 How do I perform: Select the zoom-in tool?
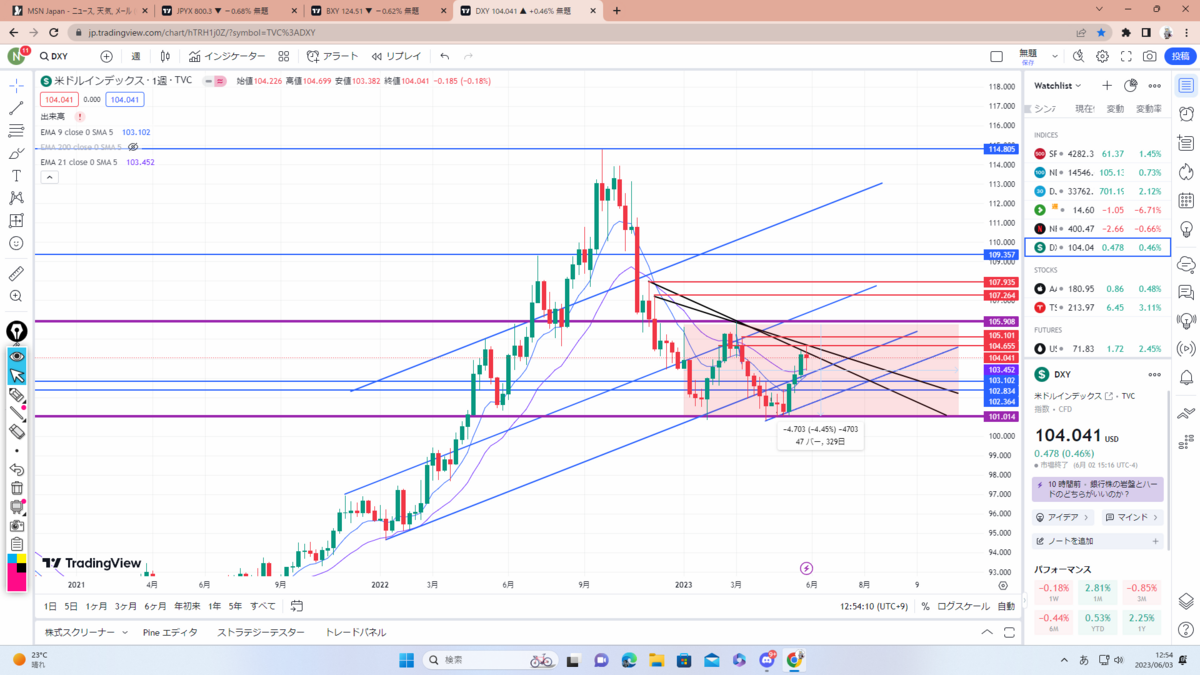pos(16,296)
